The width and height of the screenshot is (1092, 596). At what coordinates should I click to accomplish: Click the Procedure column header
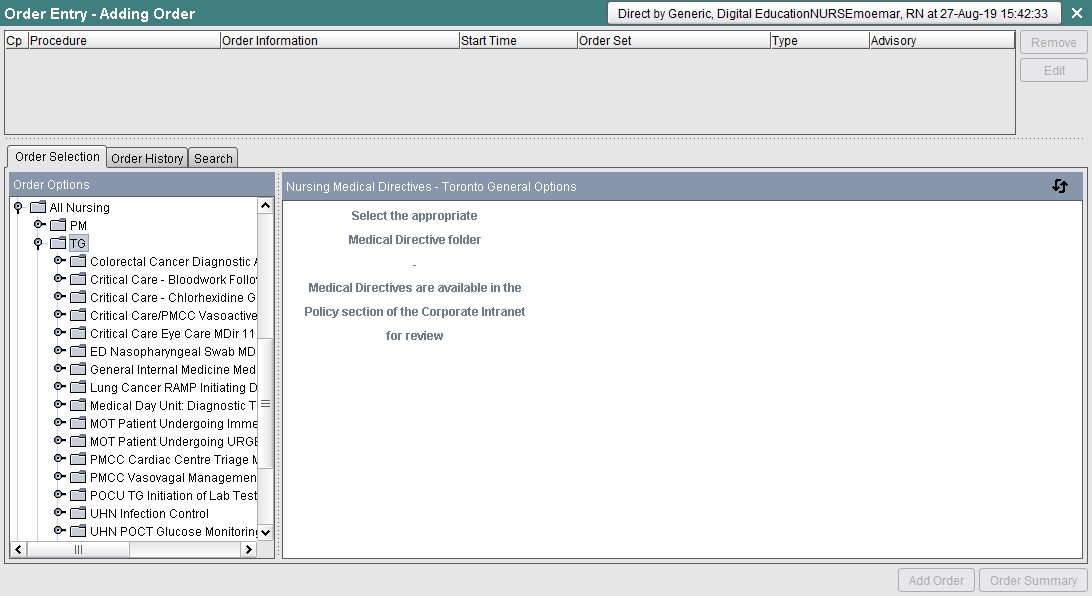124,40
